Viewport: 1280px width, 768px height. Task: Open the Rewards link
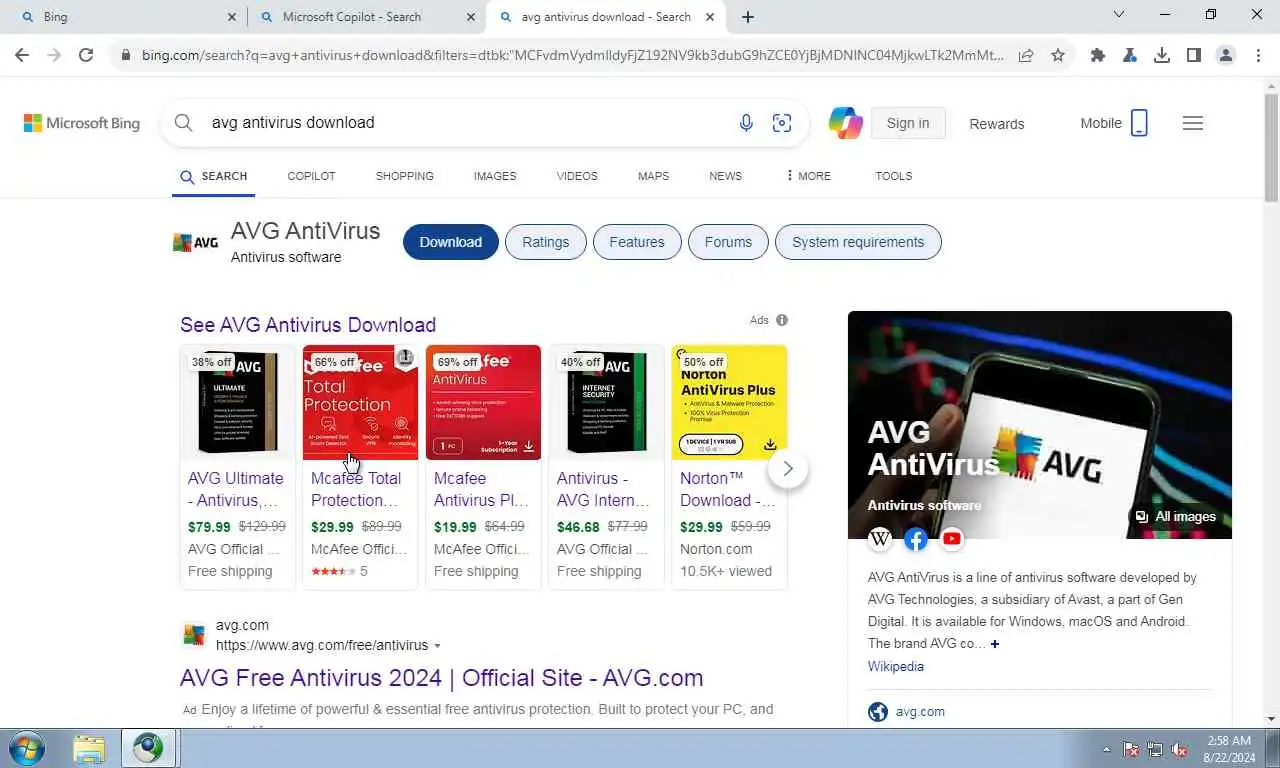point(997,124)
